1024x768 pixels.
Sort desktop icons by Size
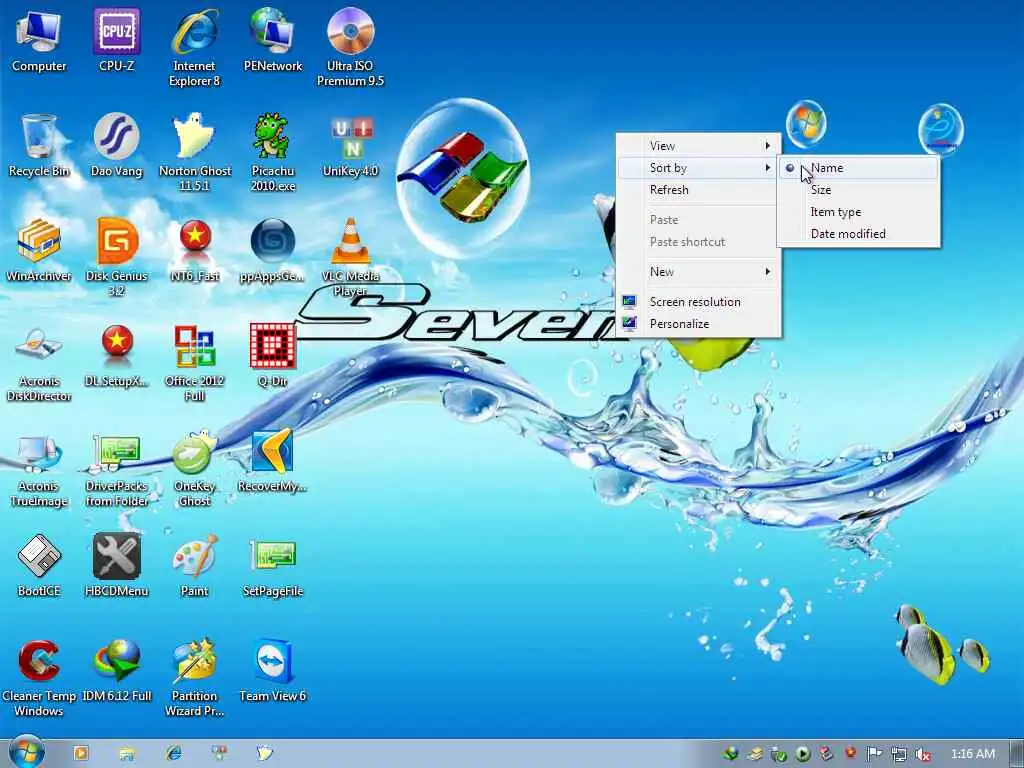point(859,190)
